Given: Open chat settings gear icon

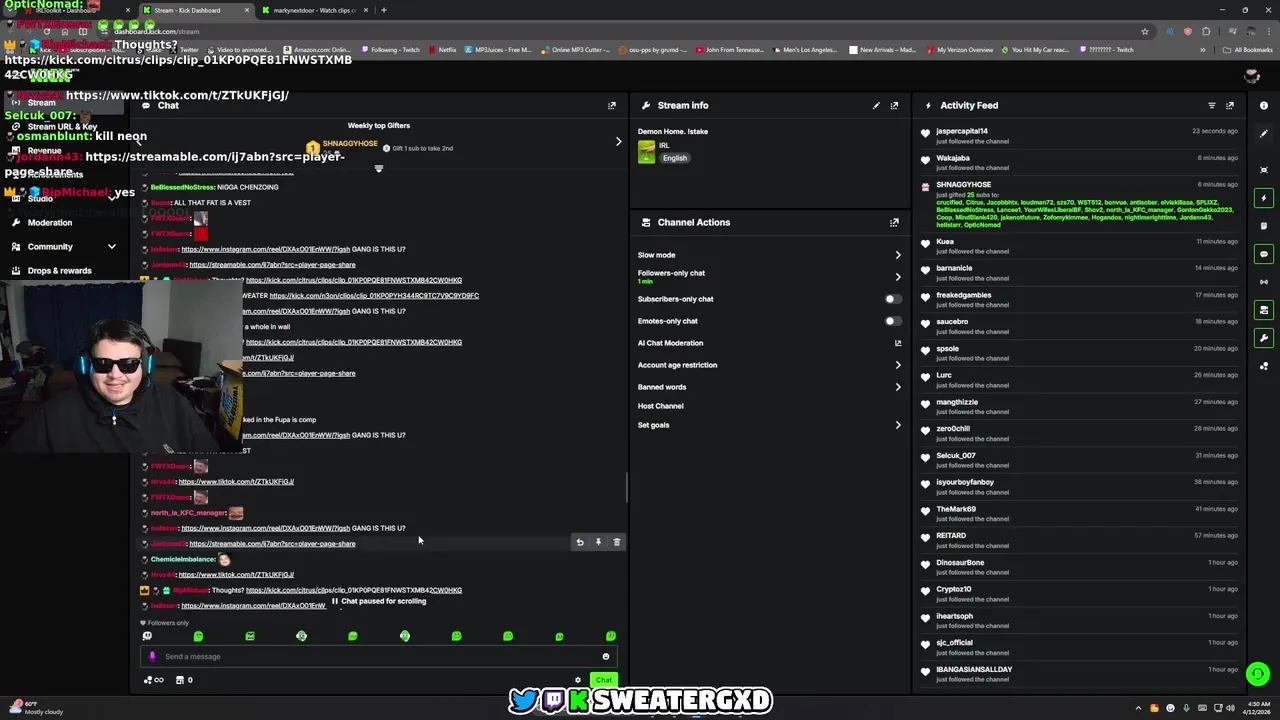Looking at the screenshot, I should [577, 680].
